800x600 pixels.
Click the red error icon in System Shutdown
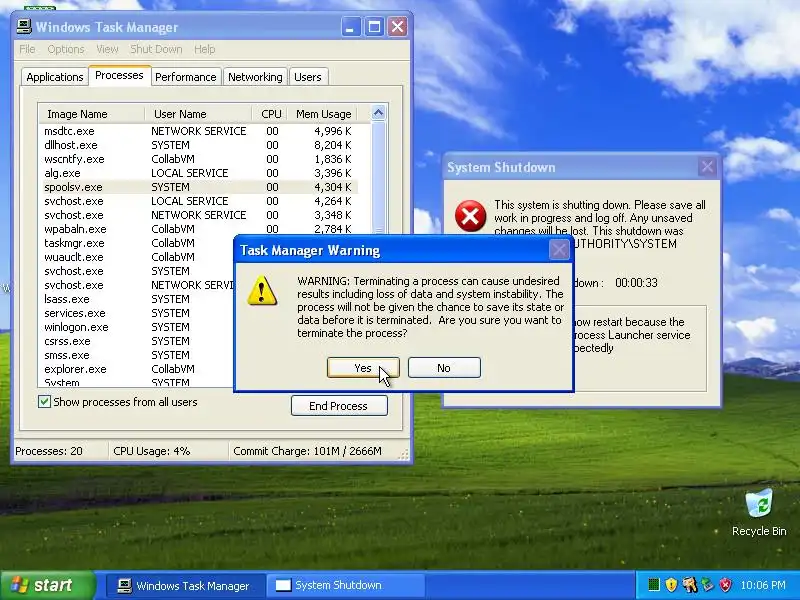pos(470,216)
